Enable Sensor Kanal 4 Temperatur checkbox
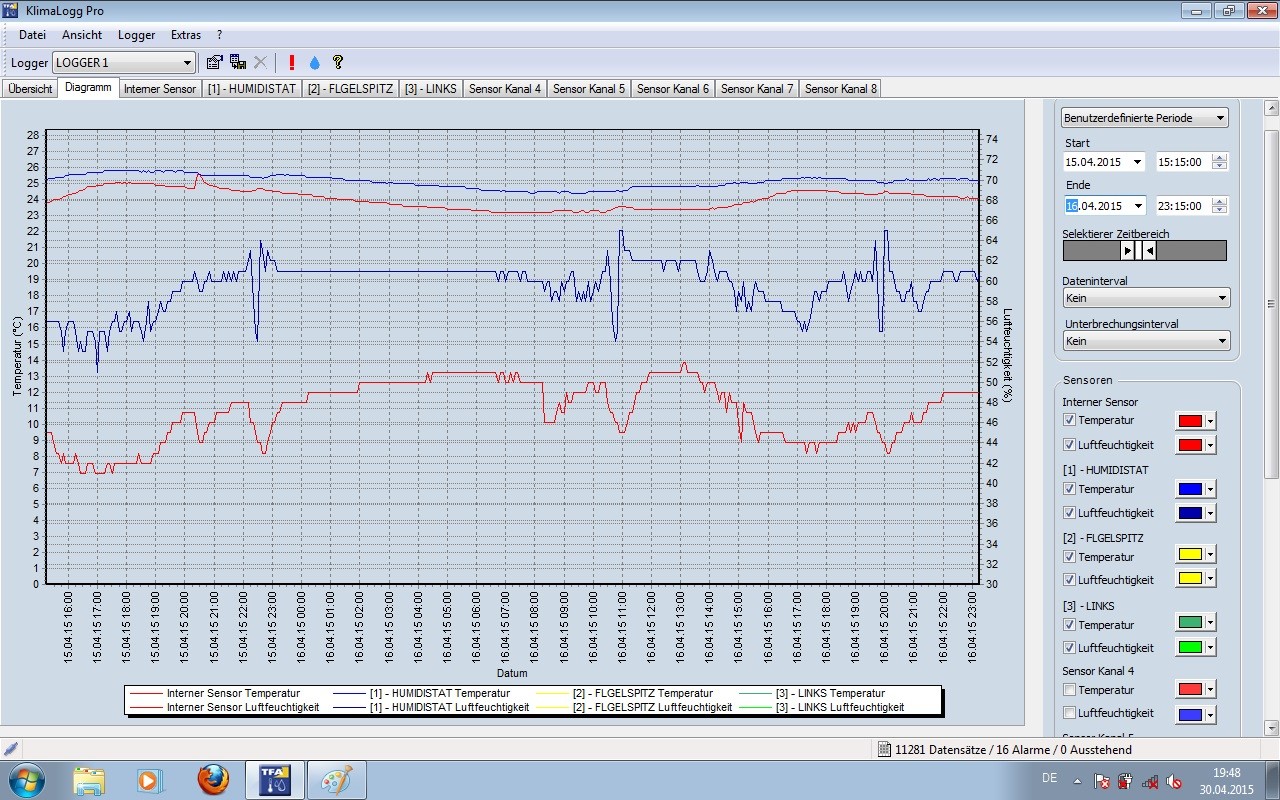 [1070, 690]
